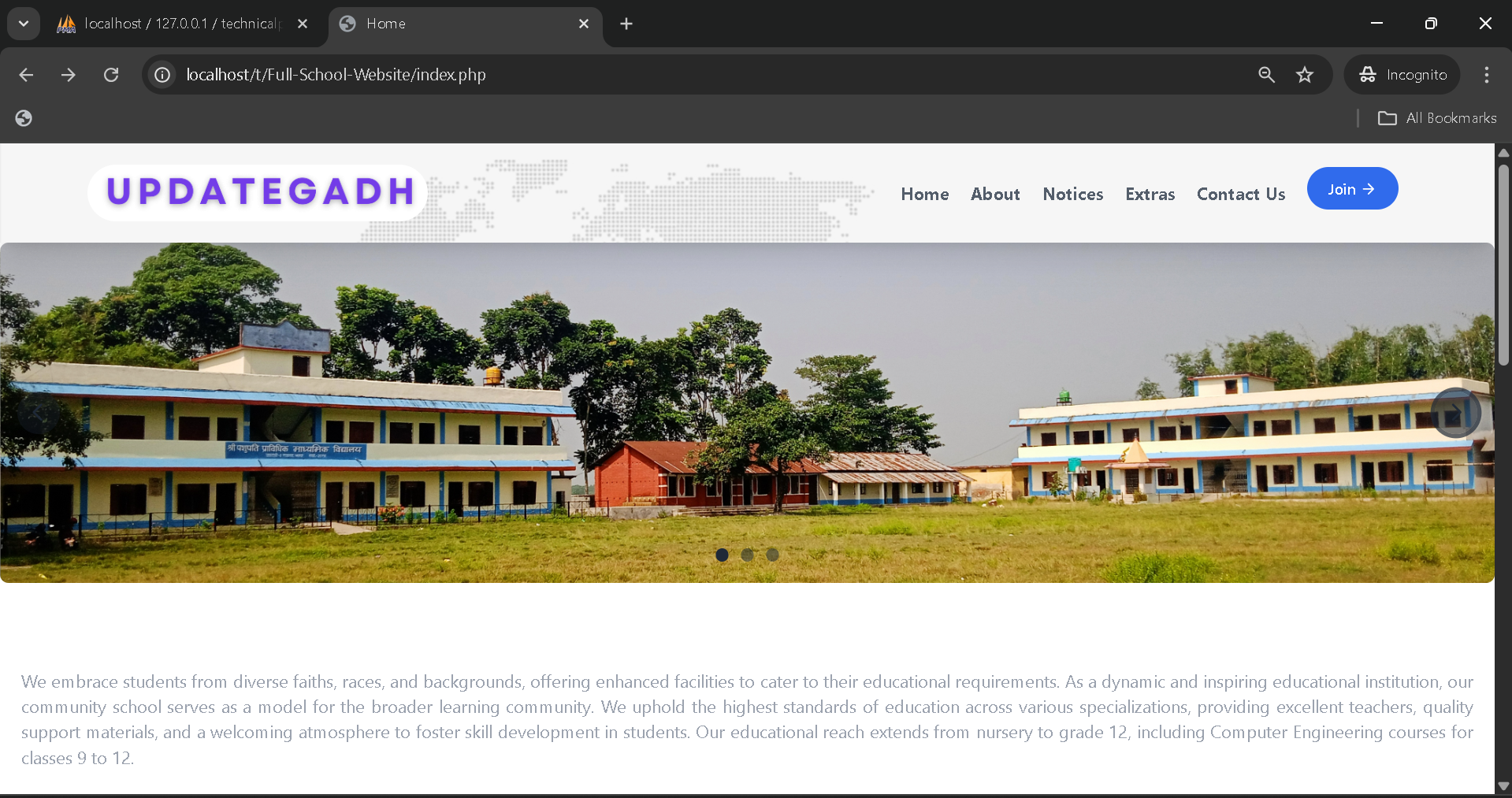Click the globe bookmark icon in bookmarks bar

[x=24, y=118]
